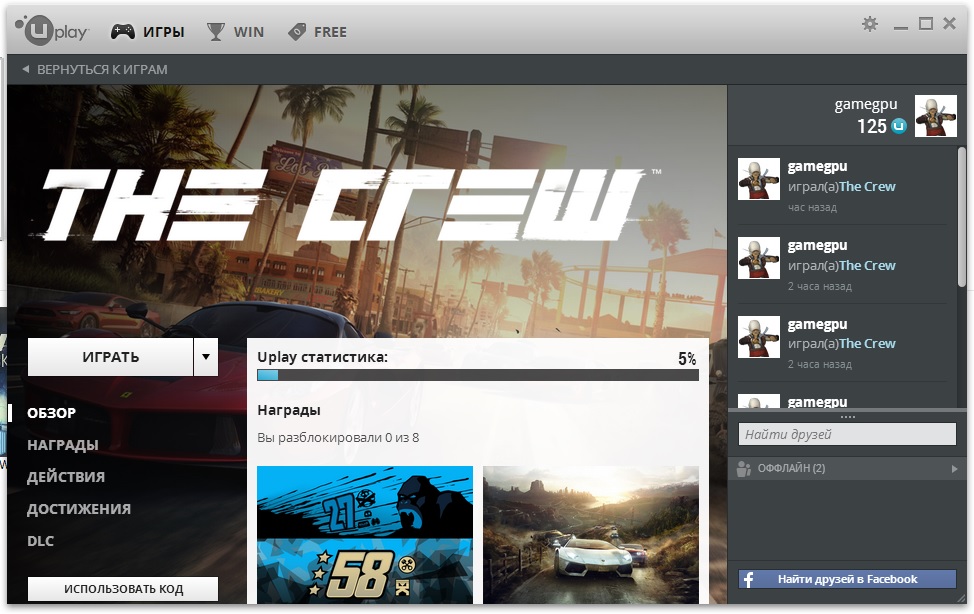Click the Uplay logo icon
The height and width of the screenshot is (614, 974).
click(52, 30)
